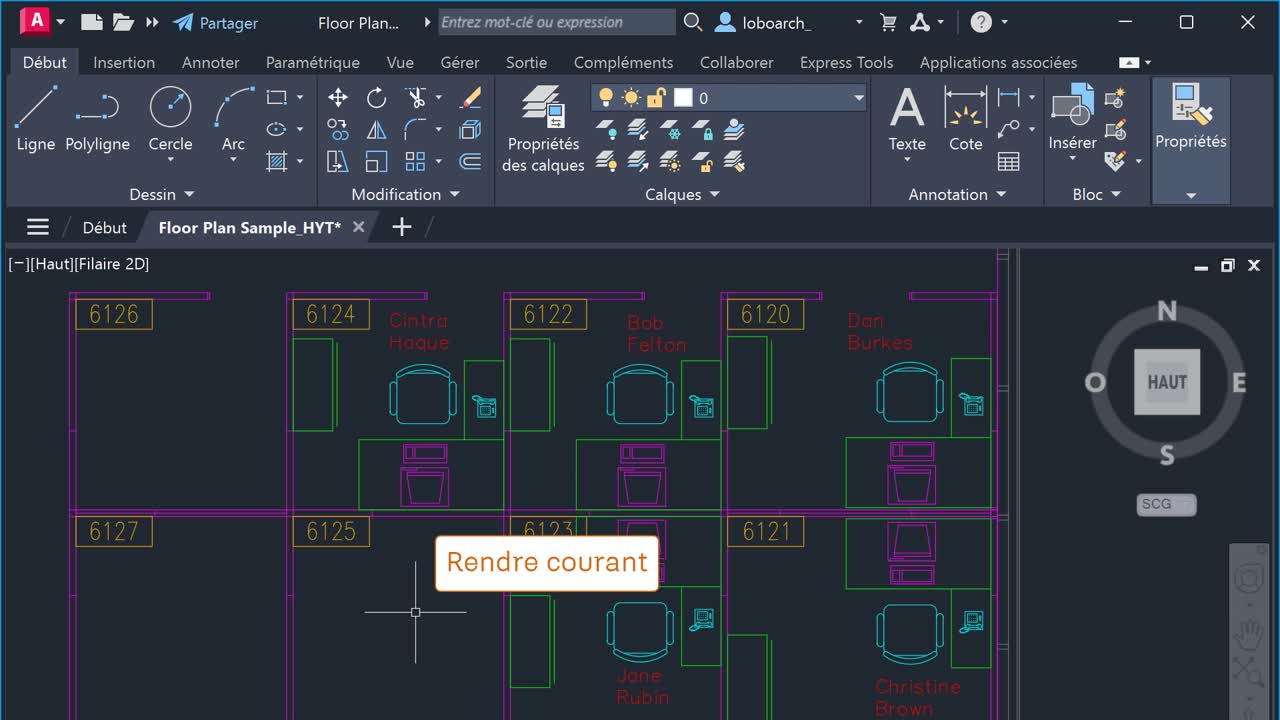Select the Trim scissors tool
1280x720 pixels.
[415, 97]
